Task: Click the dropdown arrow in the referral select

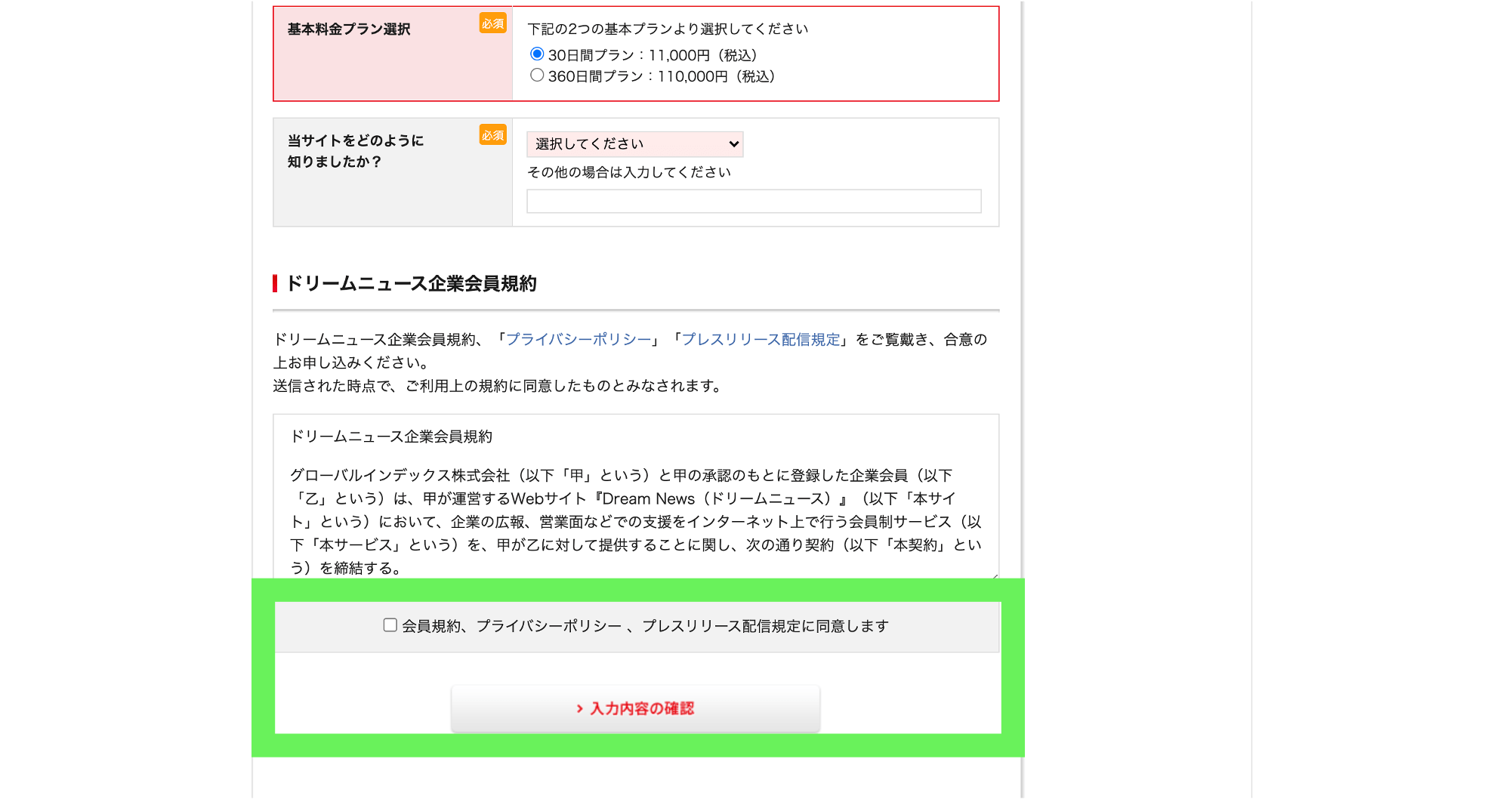Action: 733,144
